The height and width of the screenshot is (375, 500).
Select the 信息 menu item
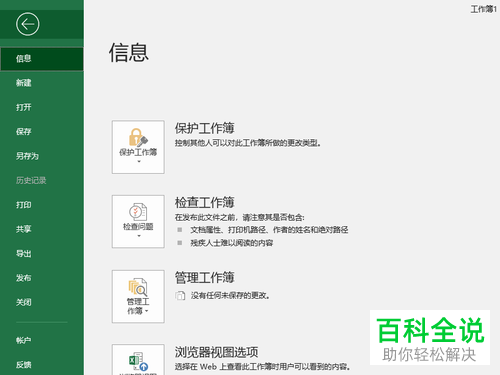pos(42,59)
